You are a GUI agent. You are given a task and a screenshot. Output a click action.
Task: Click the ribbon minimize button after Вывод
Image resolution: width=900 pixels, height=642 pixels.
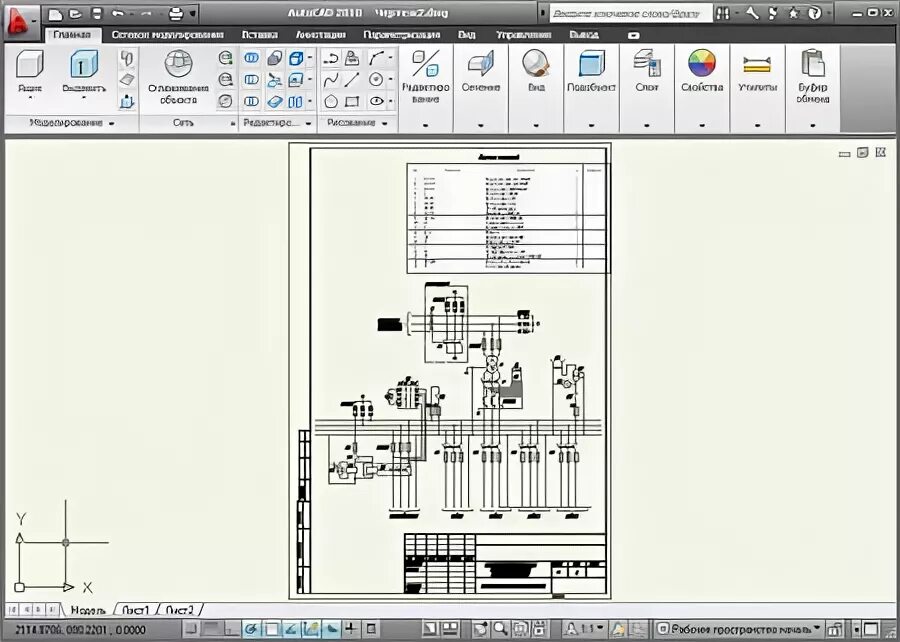[x=634, y=36]
